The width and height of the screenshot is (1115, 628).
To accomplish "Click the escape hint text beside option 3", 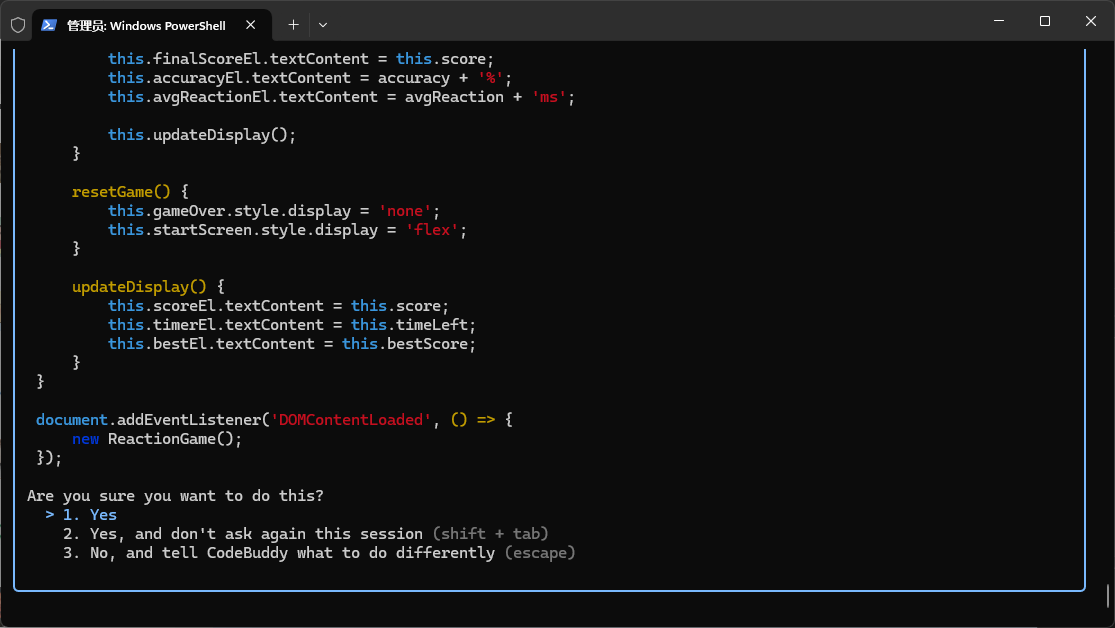I will click(539, 552).
